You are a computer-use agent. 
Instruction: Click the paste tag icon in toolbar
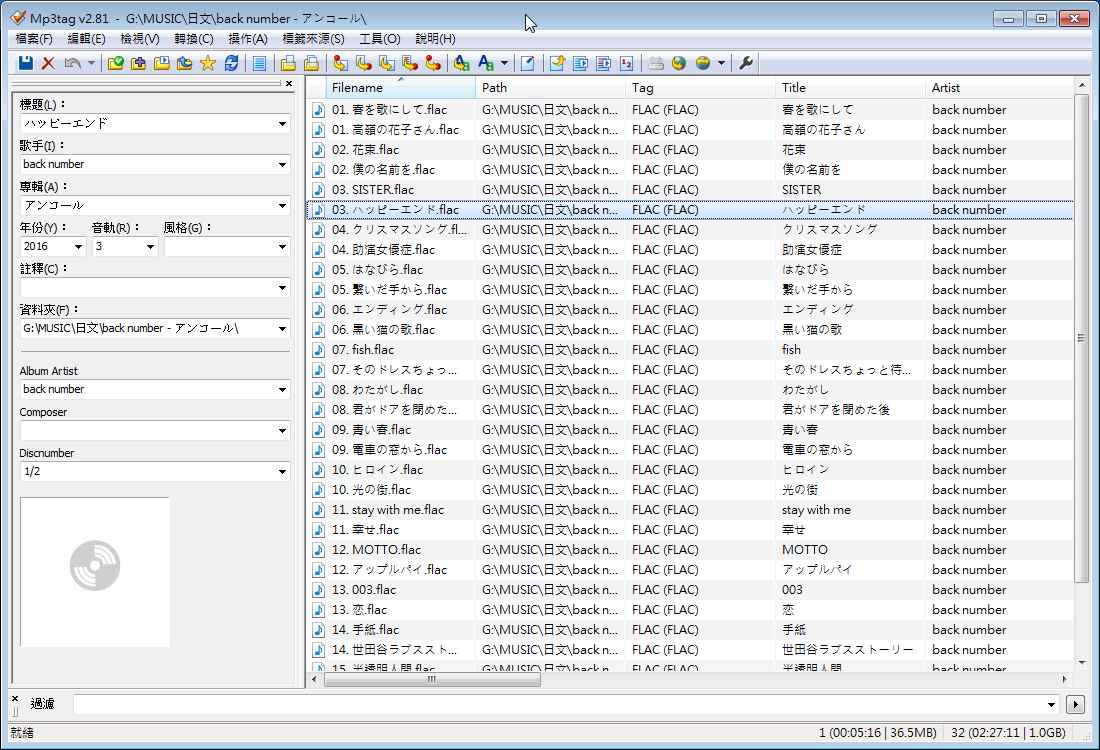pyautogui.click(x=311, y=63)
